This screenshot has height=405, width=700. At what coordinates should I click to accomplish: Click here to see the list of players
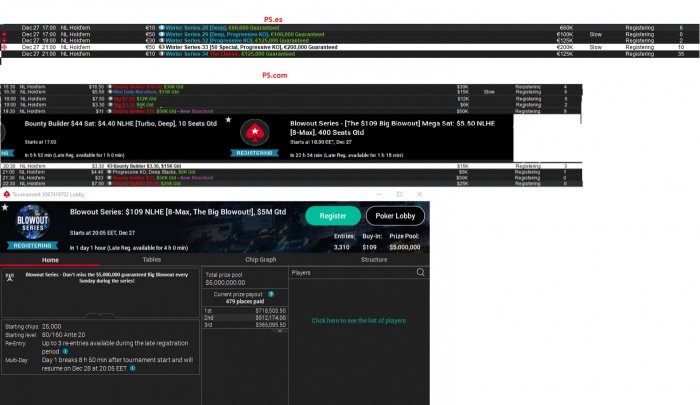(358, 321)
